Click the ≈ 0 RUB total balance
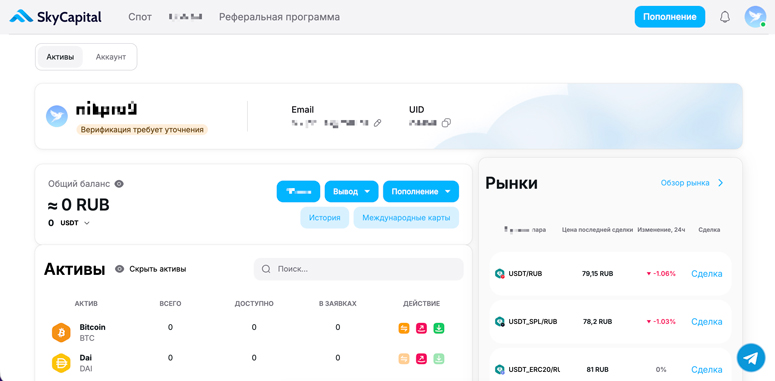775x381 pixels. click(79, 205)
